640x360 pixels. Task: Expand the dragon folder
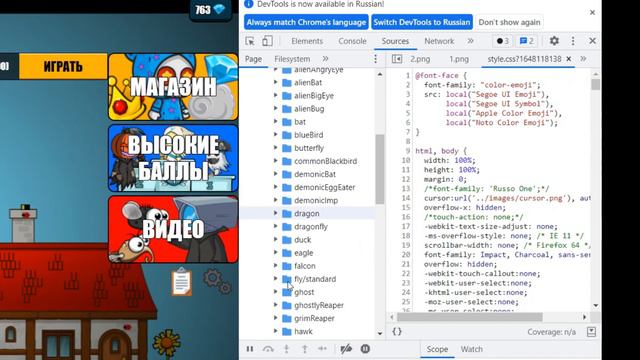pos(276,213)
